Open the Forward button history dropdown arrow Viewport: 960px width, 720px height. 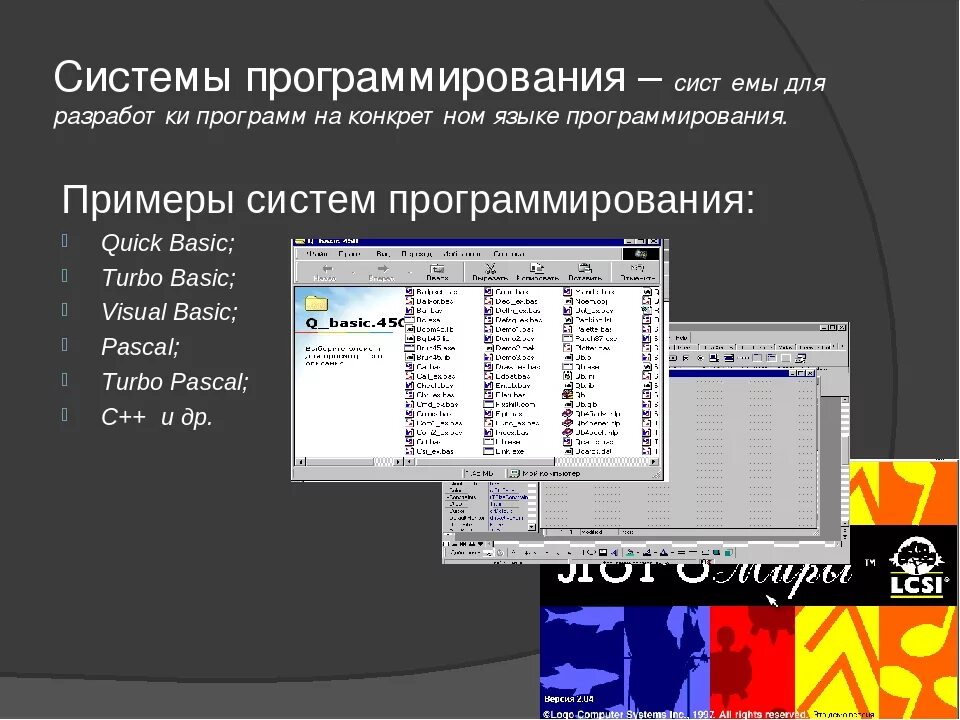(409, 270)
